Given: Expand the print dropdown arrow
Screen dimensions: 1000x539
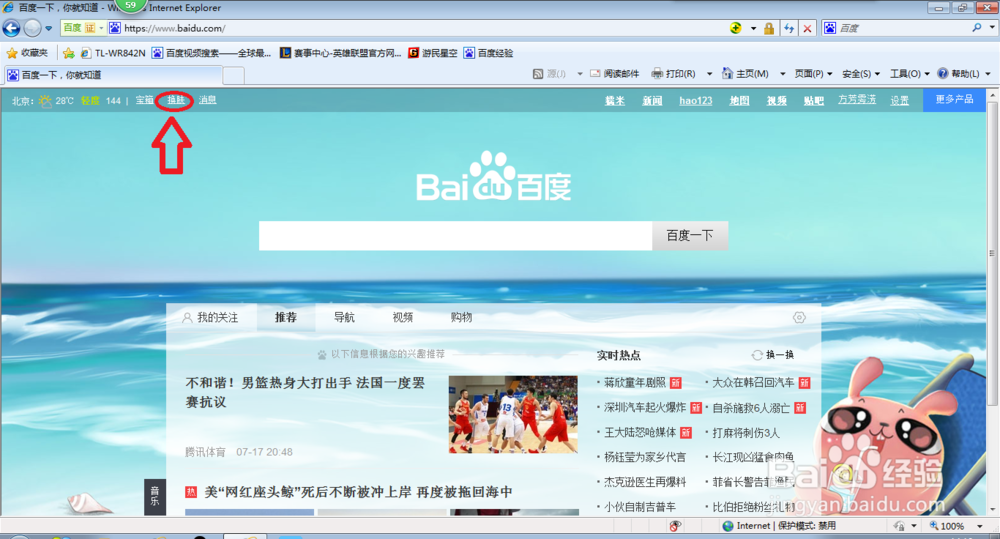Looking at the screenshot, I should [709, 74].
